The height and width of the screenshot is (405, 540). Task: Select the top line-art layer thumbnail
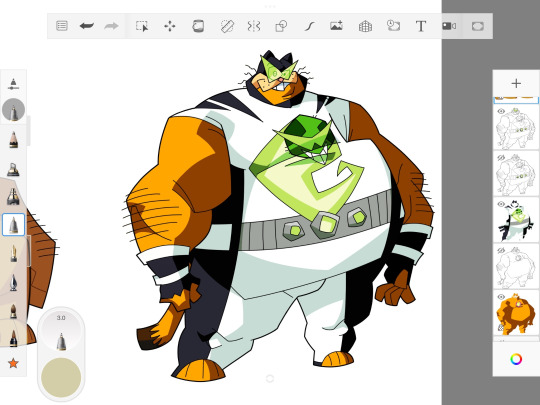pos(516,127)
